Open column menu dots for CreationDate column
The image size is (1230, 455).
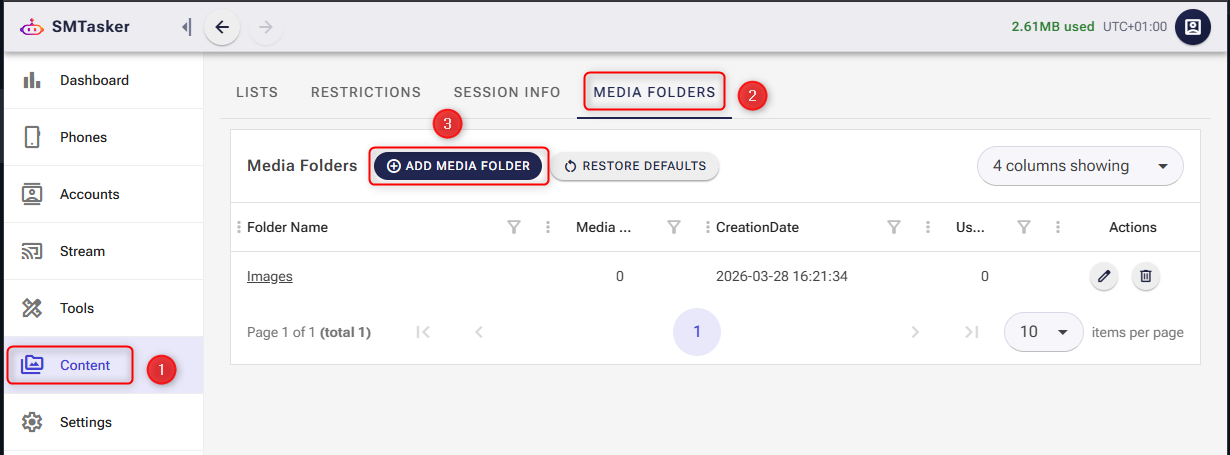pos(927,227)
